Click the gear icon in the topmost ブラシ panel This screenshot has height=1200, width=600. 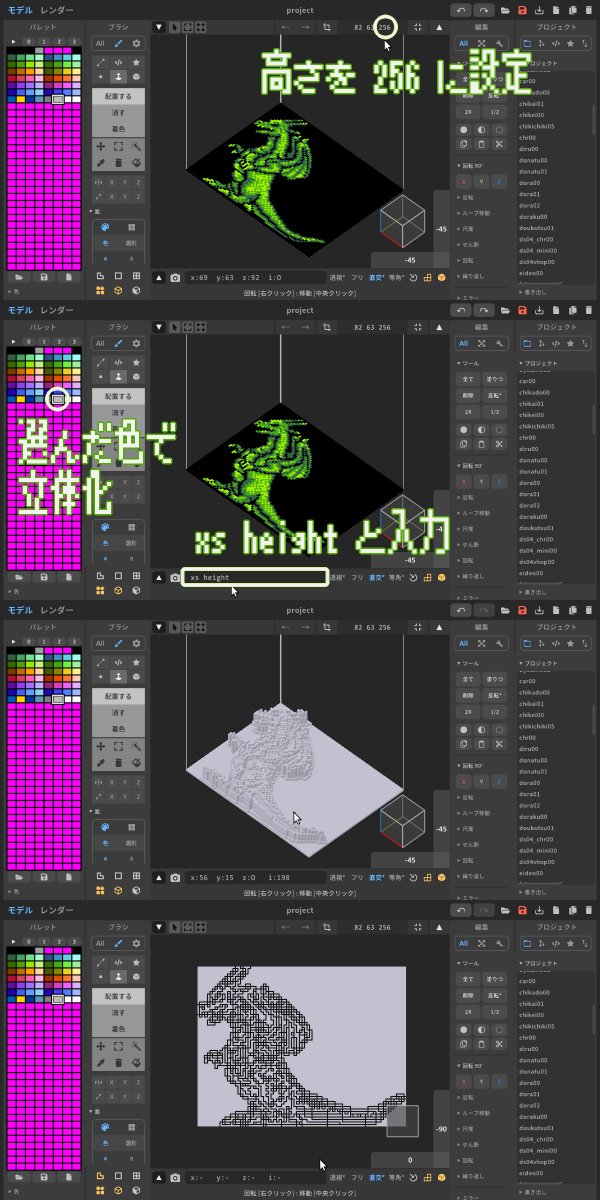137,44
